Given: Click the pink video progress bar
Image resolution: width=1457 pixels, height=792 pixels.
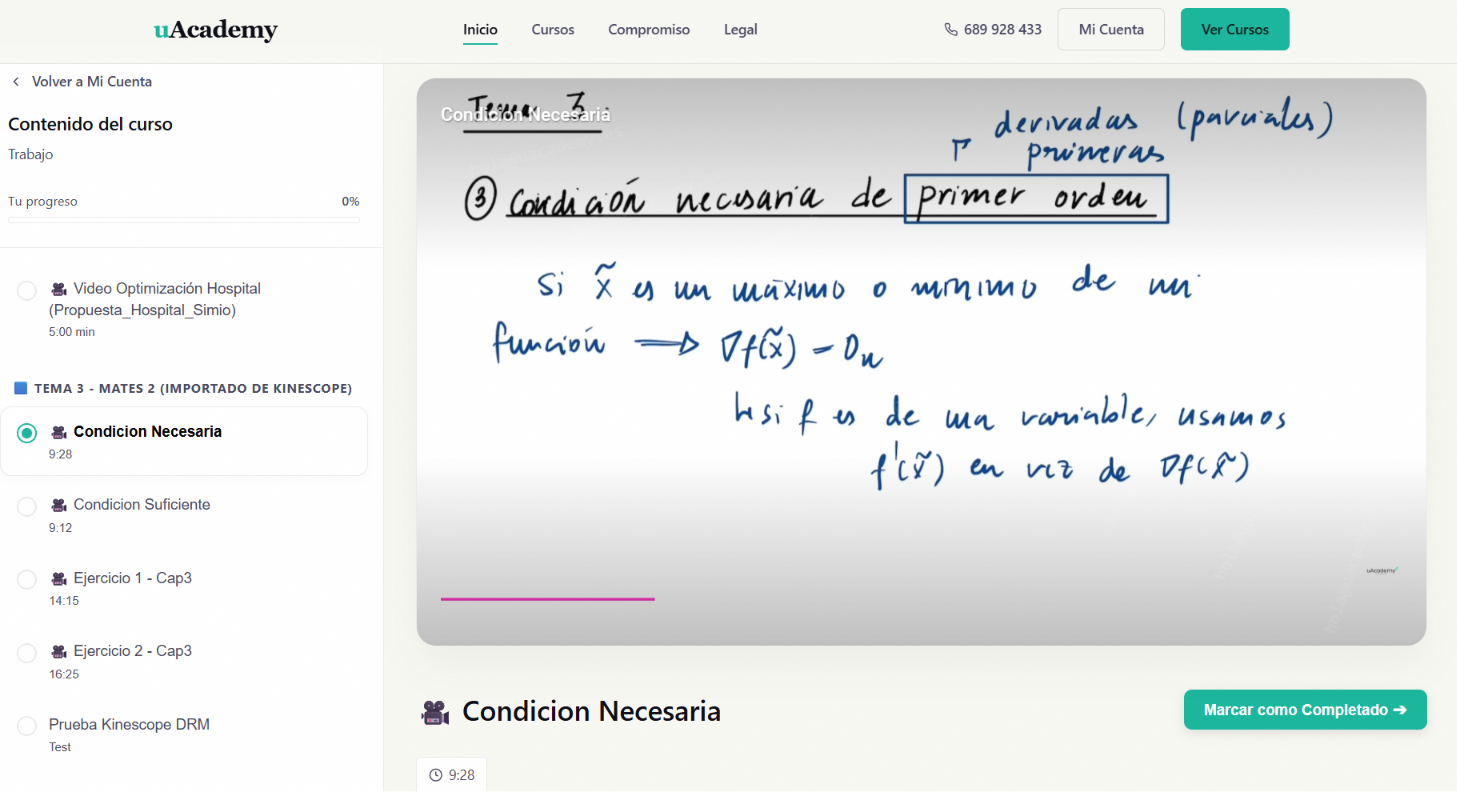Looking at the screenshot, I should point(548,599).
